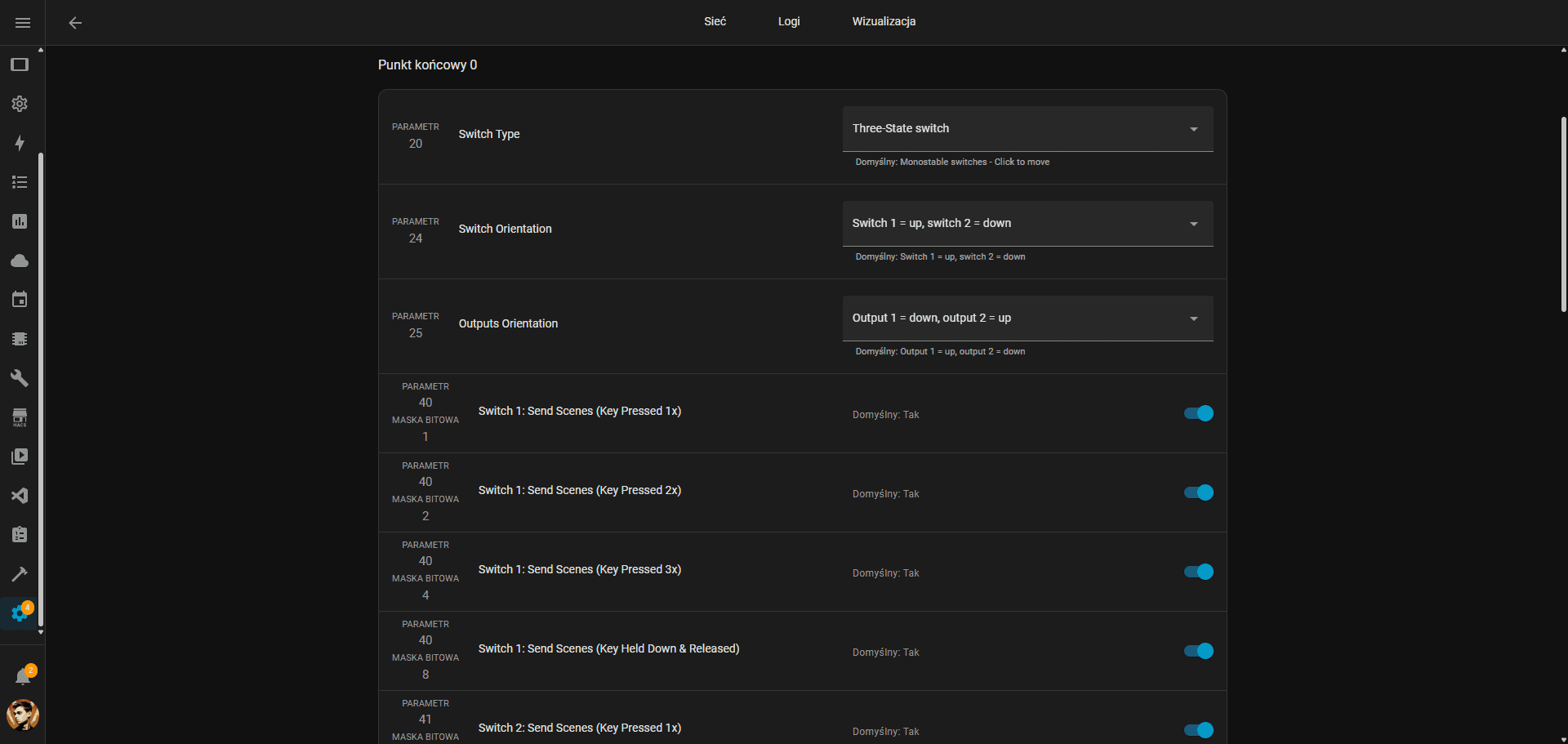Toggle Switch 1 Key Pressed 3x scenes
1568x744 pixels.
[x=1198, y=572]
